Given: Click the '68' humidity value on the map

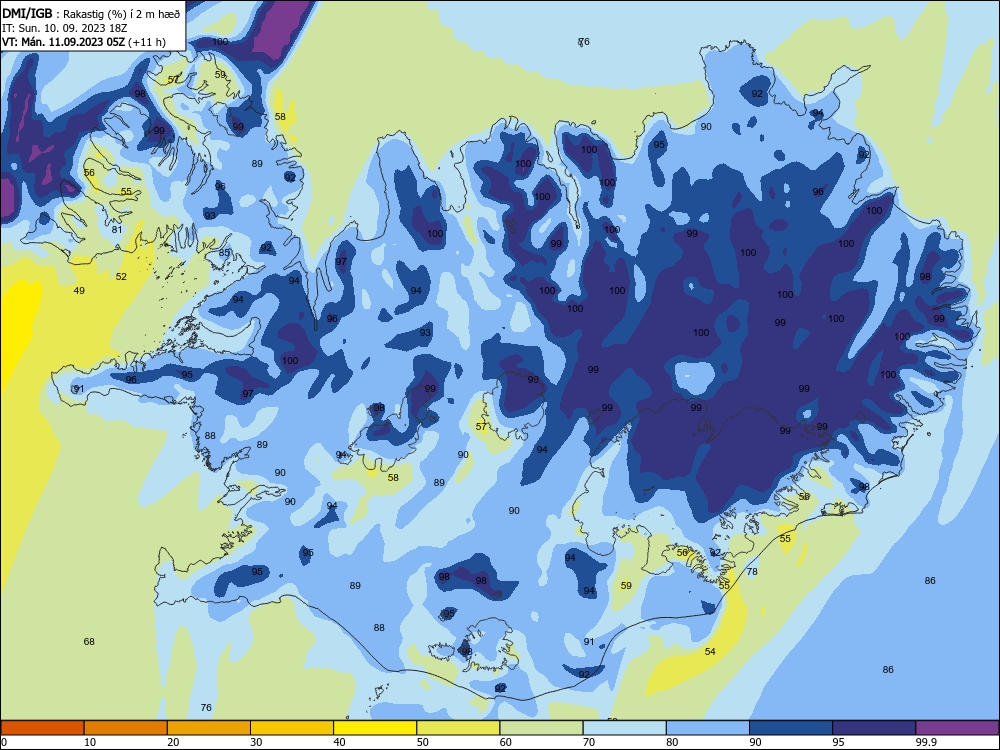Looking at the screenshot, I should click(x=89, y=642).
